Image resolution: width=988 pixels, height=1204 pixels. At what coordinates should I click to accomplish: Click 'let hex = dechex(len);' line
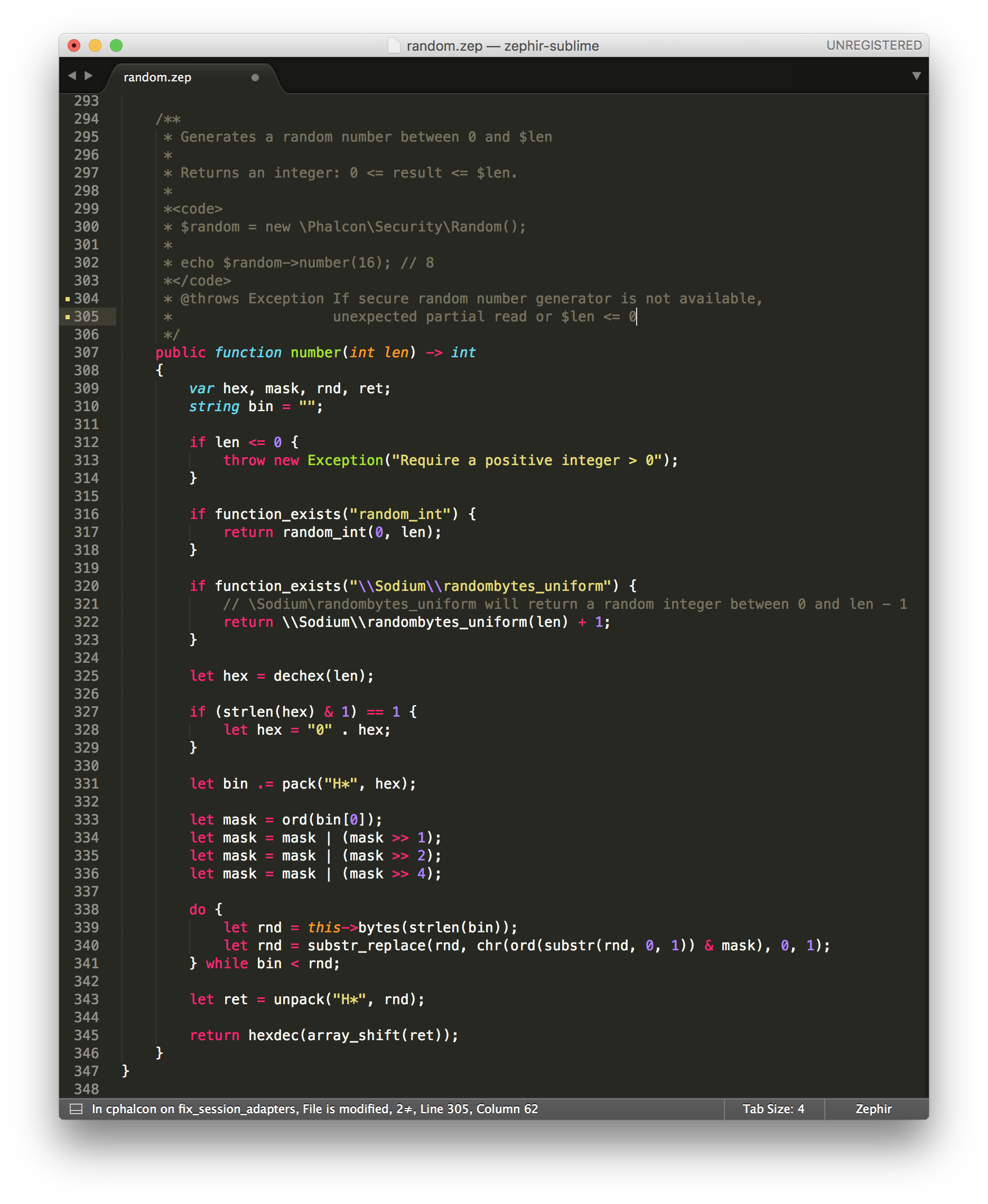coord(282,675)
